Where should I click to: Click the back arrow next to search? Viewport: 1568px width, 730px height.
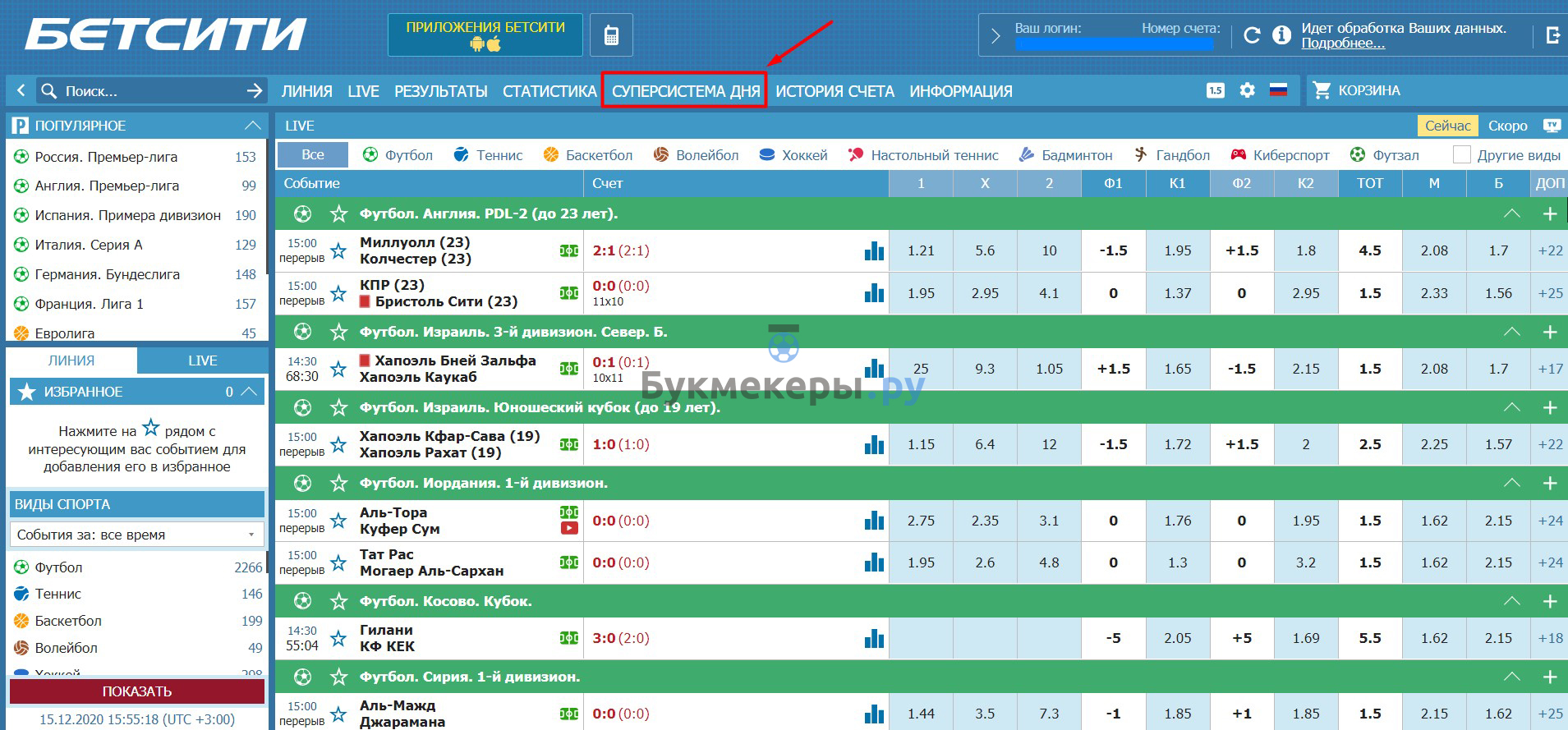[x=21, y=90]
